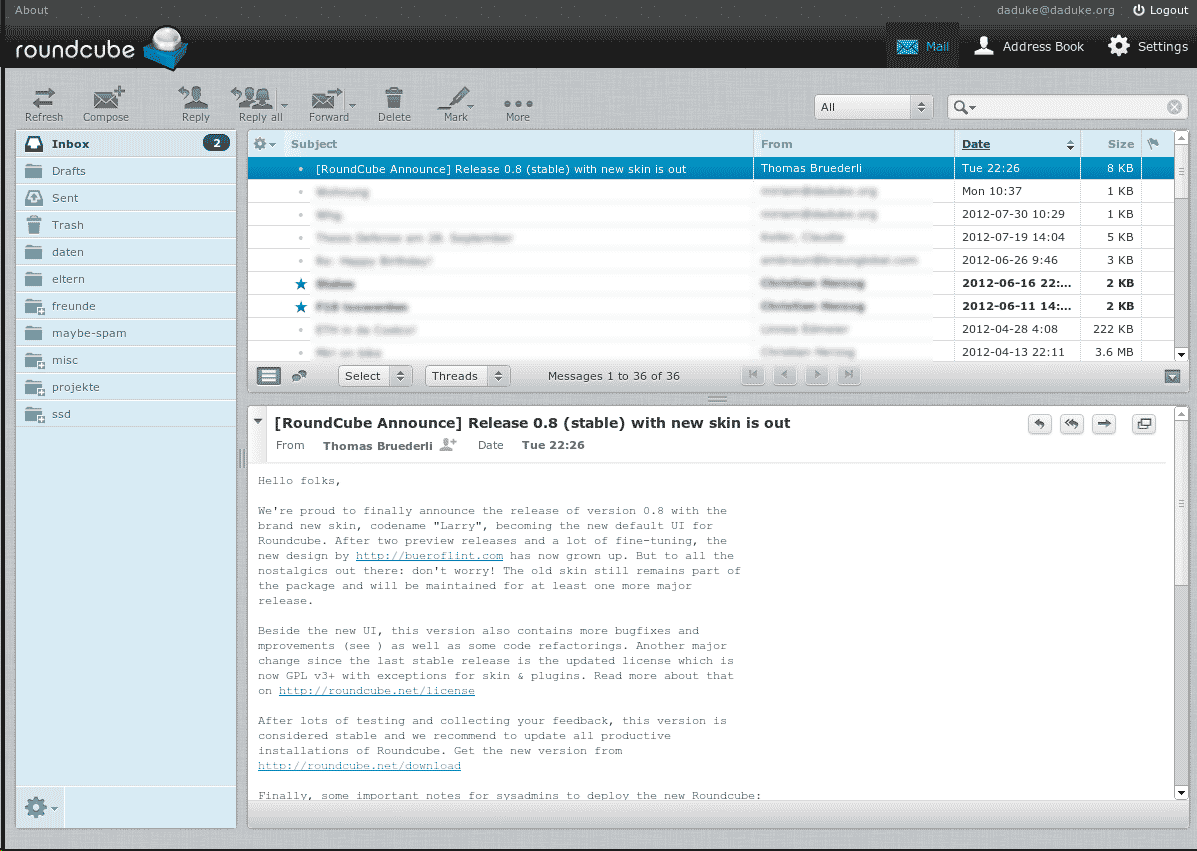Switch to list view mode
1197x851 pixels.
click(268, 376)
